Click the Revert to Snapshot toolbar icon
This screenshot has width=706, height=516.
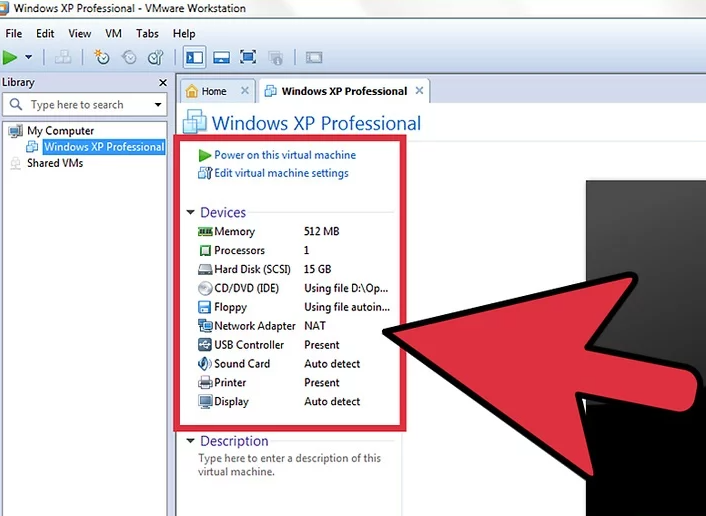[x=129, y=57]
